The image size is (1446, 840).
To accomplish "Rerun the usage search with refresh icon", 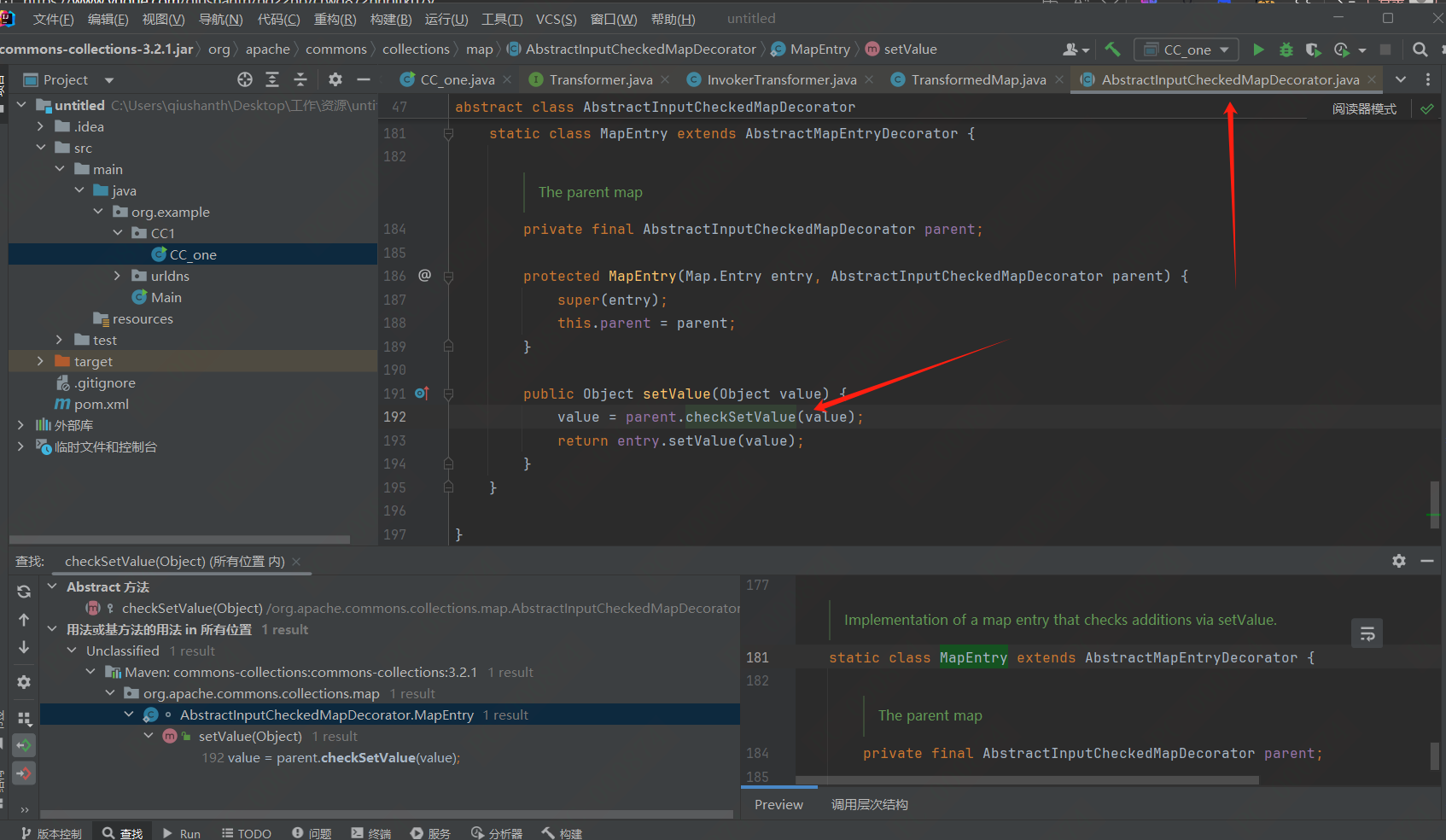I will click(24, 592).
